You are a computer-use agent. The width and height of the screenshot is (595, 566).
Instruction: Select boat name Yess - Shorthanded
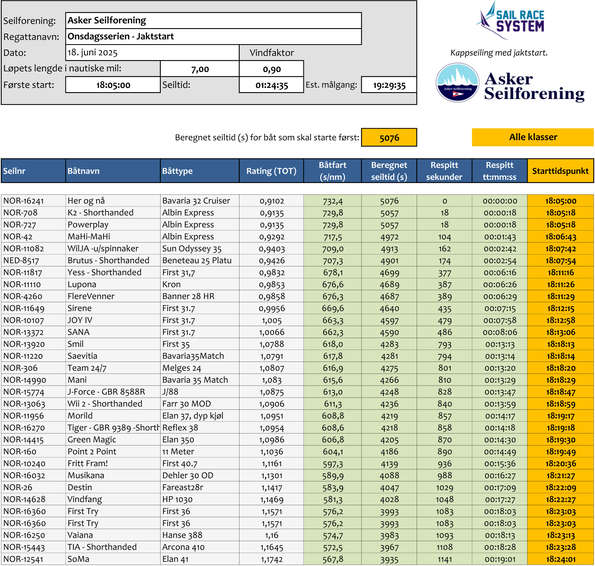coord(104,272)
